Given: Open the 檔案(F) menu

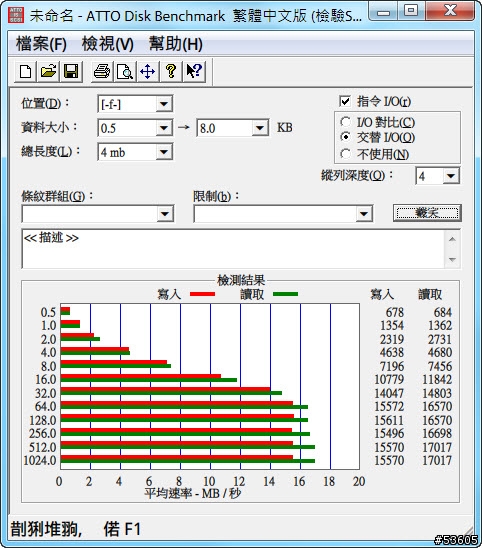Looking at the screenshot, I should 41,44.
